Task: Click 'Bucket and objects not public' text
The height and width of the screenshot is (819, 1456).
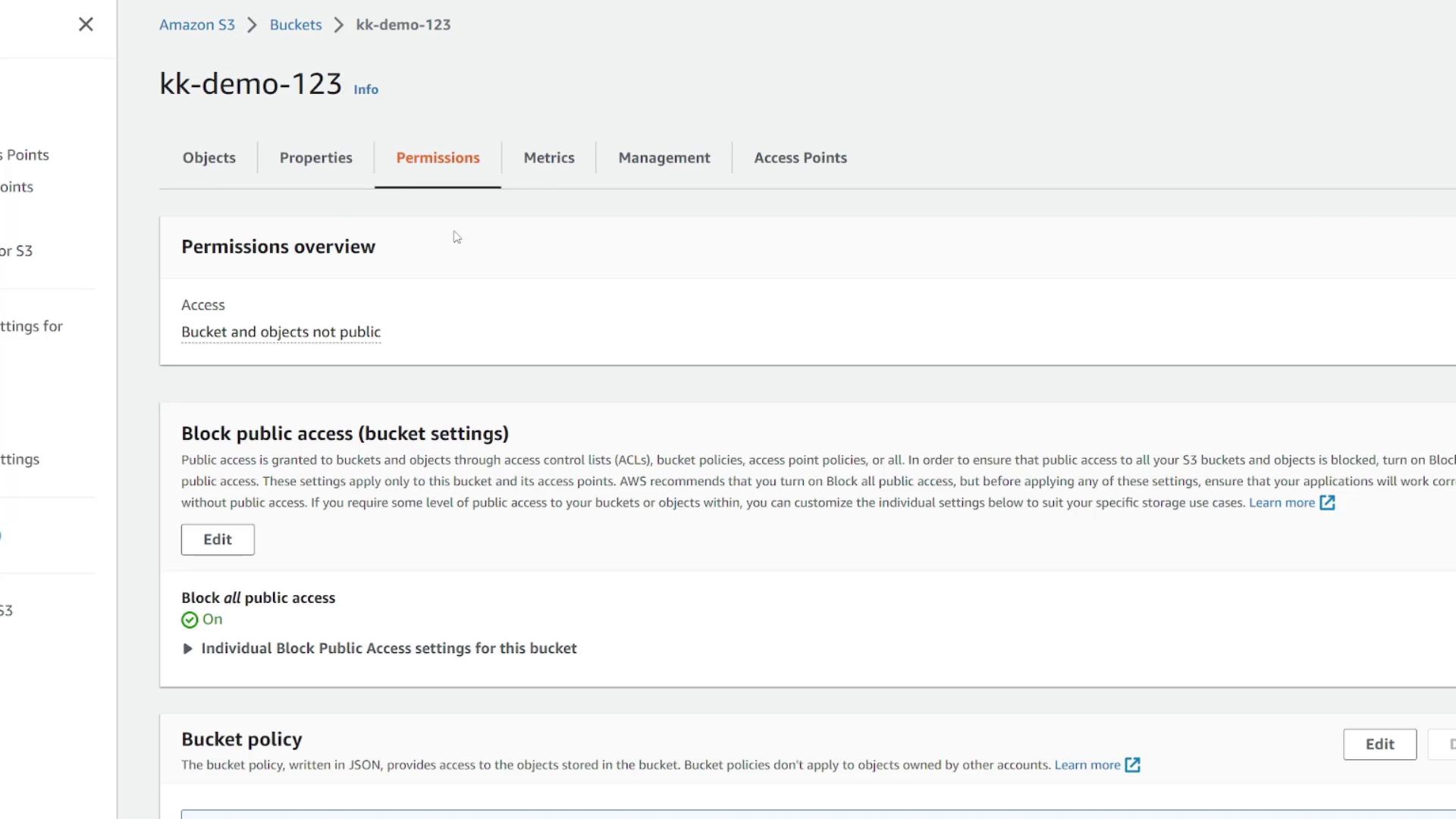Action: (x=281, y=332)
